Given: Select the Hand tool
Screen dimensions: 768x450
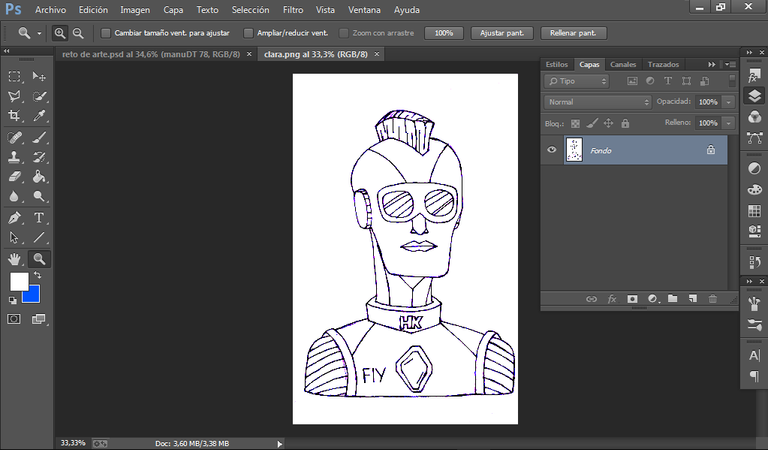Looking at the screenshot, I should coord(14,259).
